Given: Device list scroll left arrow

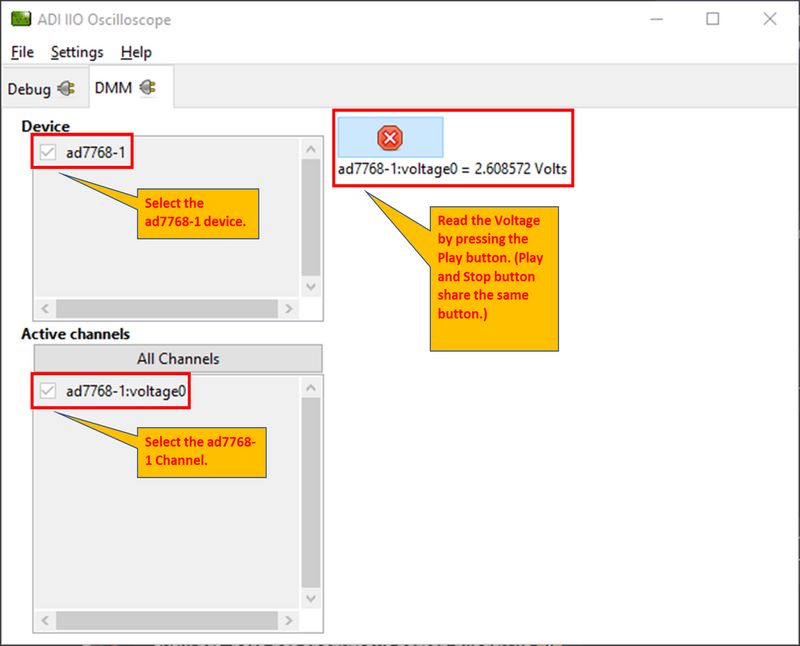Looking at the screenshot, I should point(45,308).
